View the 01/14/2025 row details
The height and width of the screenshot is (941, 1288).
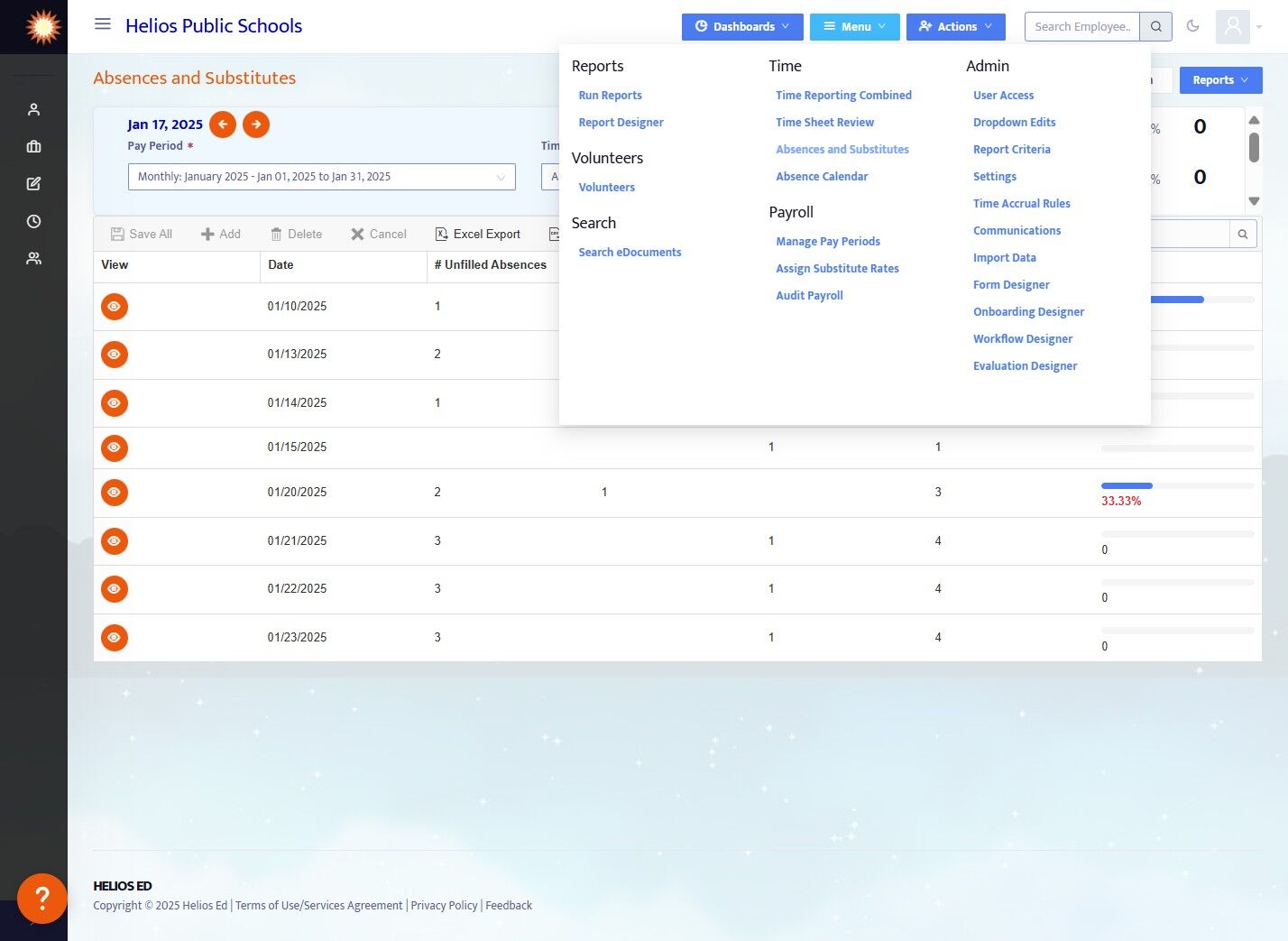(x=115, y=403)
